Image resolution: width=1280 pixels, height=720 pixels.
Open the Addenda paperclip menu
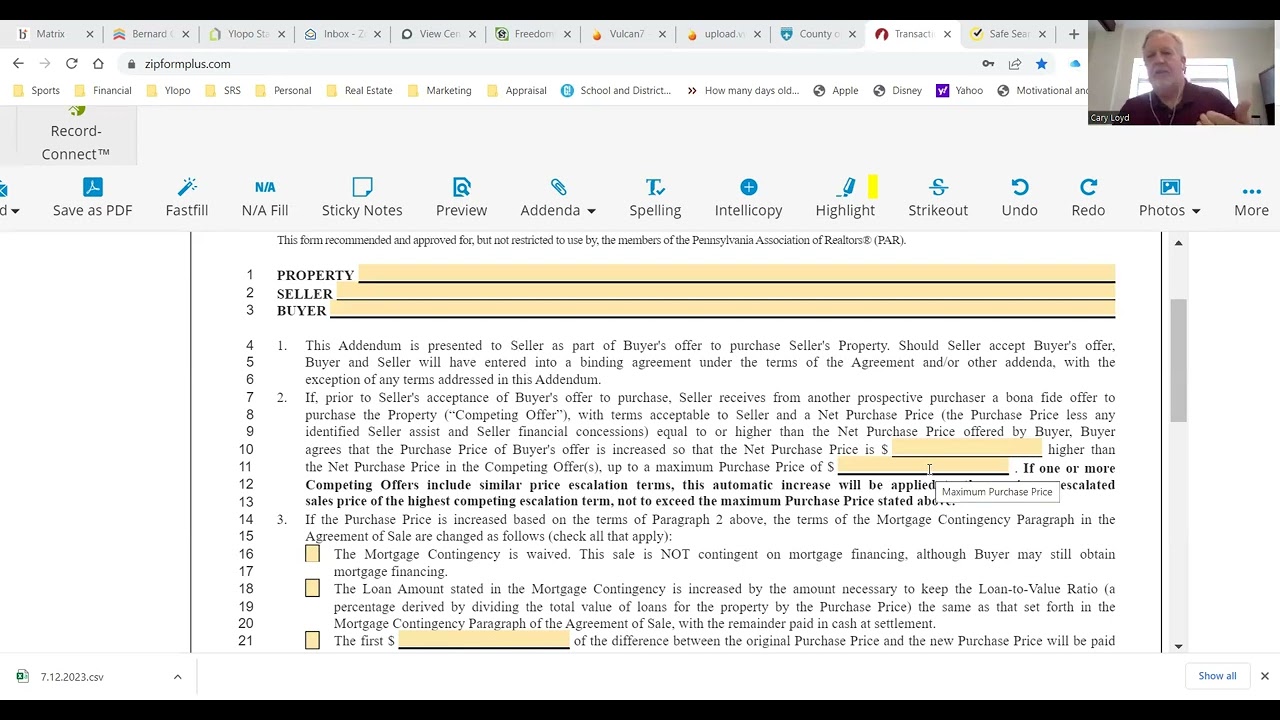pyautogui.click(x=558, y=197)
